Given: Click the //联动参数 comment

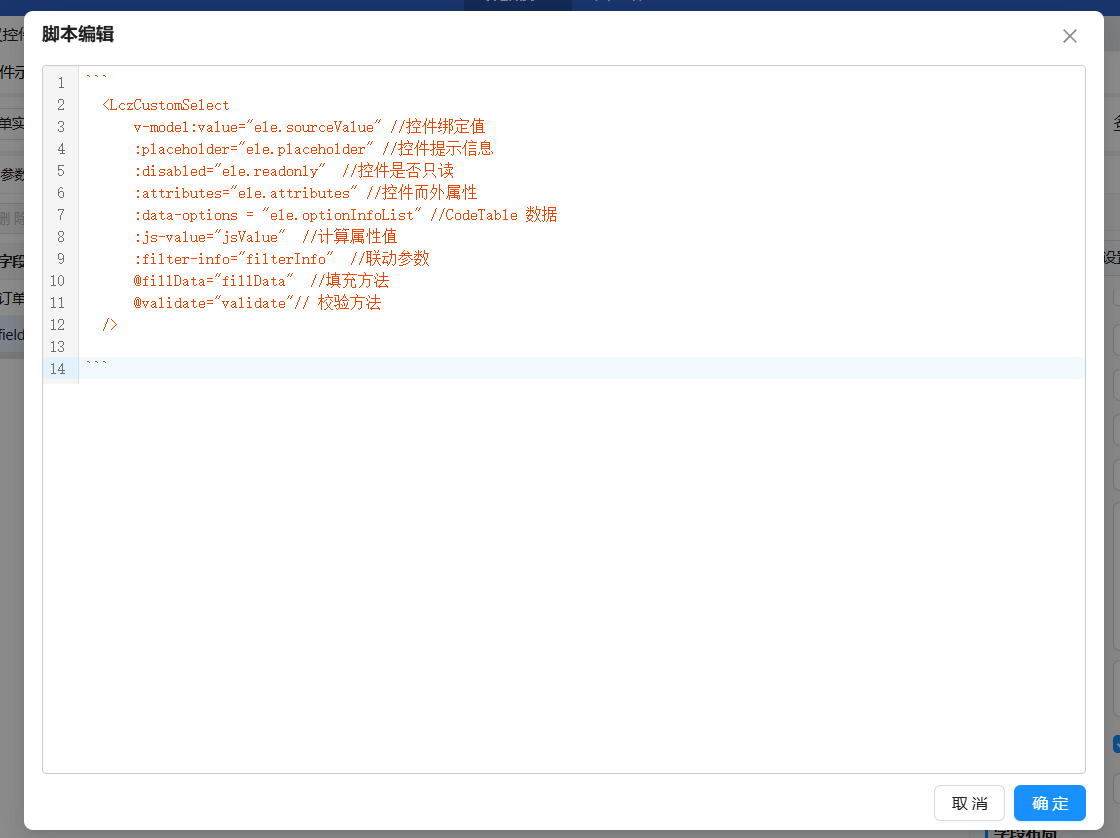Looking at the screenshot, I should tap(390, 259).
